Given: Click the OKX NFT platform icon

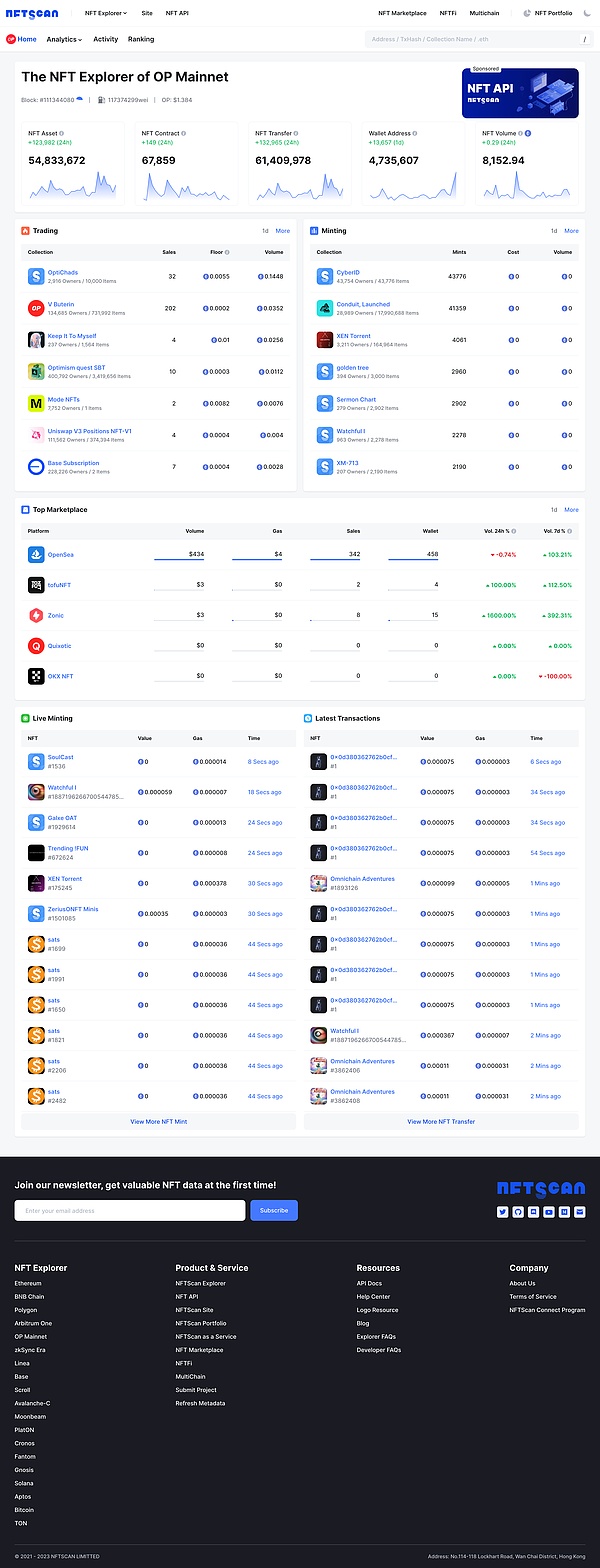Looking at the screenshot, I should coord(36,677).
